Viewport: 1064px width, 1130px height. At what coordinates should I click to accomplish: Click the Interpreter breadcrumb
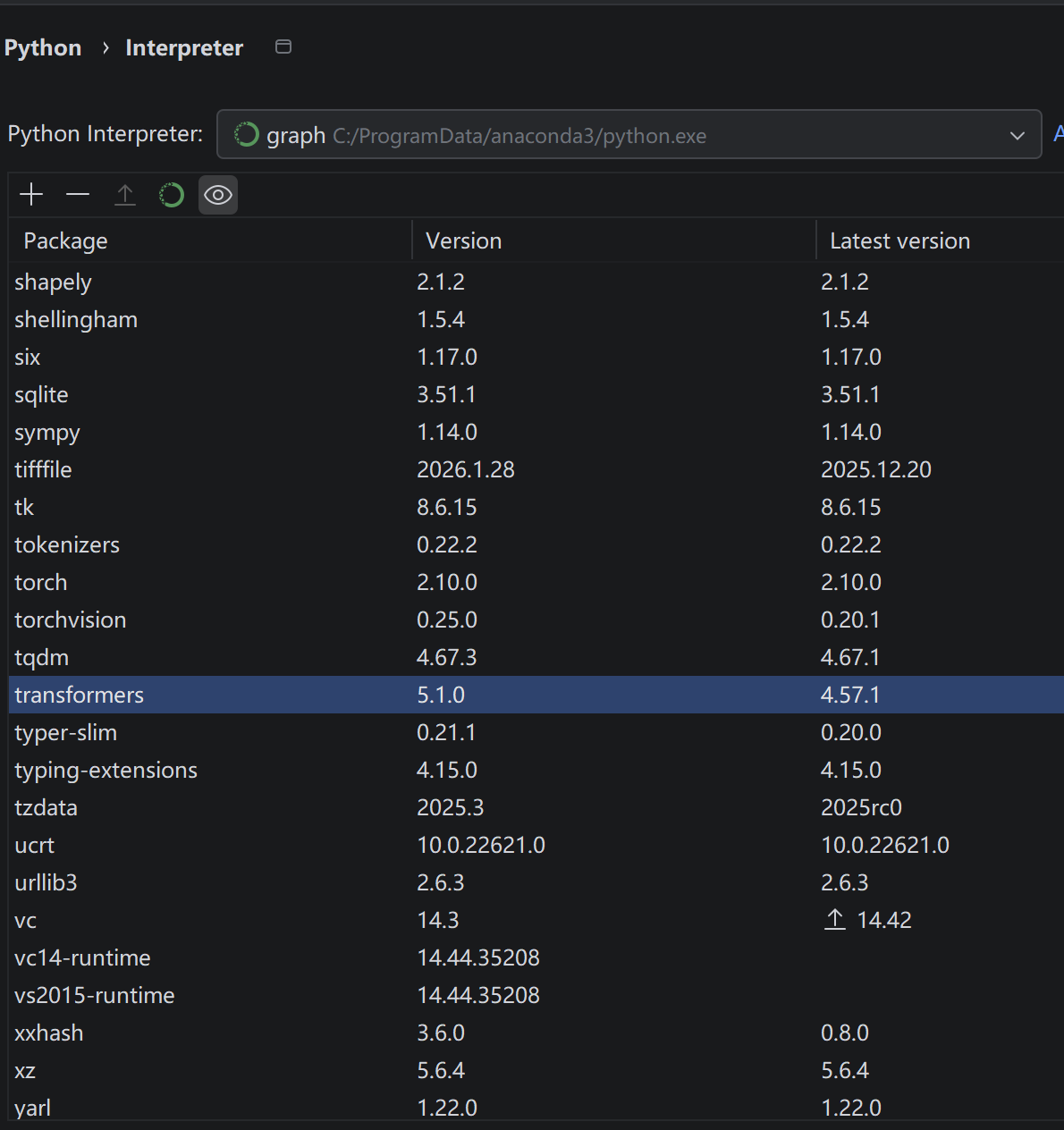[x=184, y=47]
